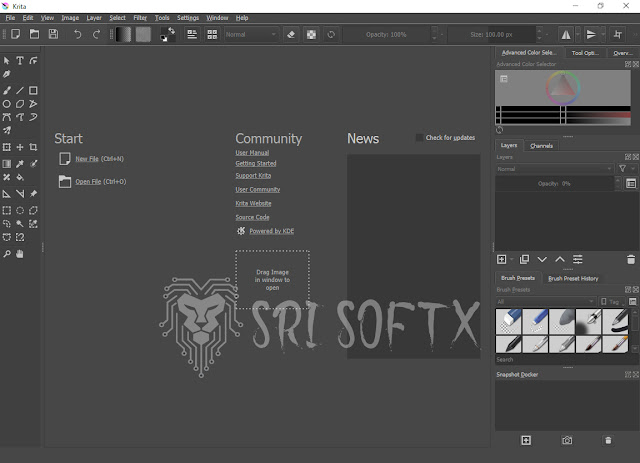Open the Settings menu
640x463 pixels.
188,18
